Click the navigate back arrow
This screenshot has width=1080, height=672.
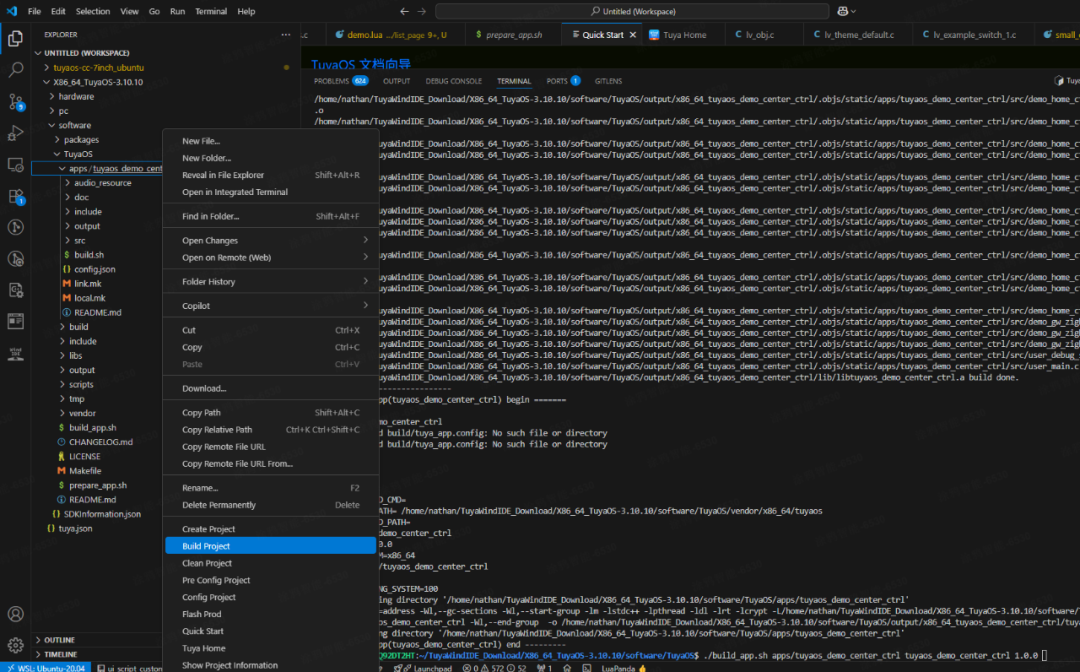click(404, 11)
